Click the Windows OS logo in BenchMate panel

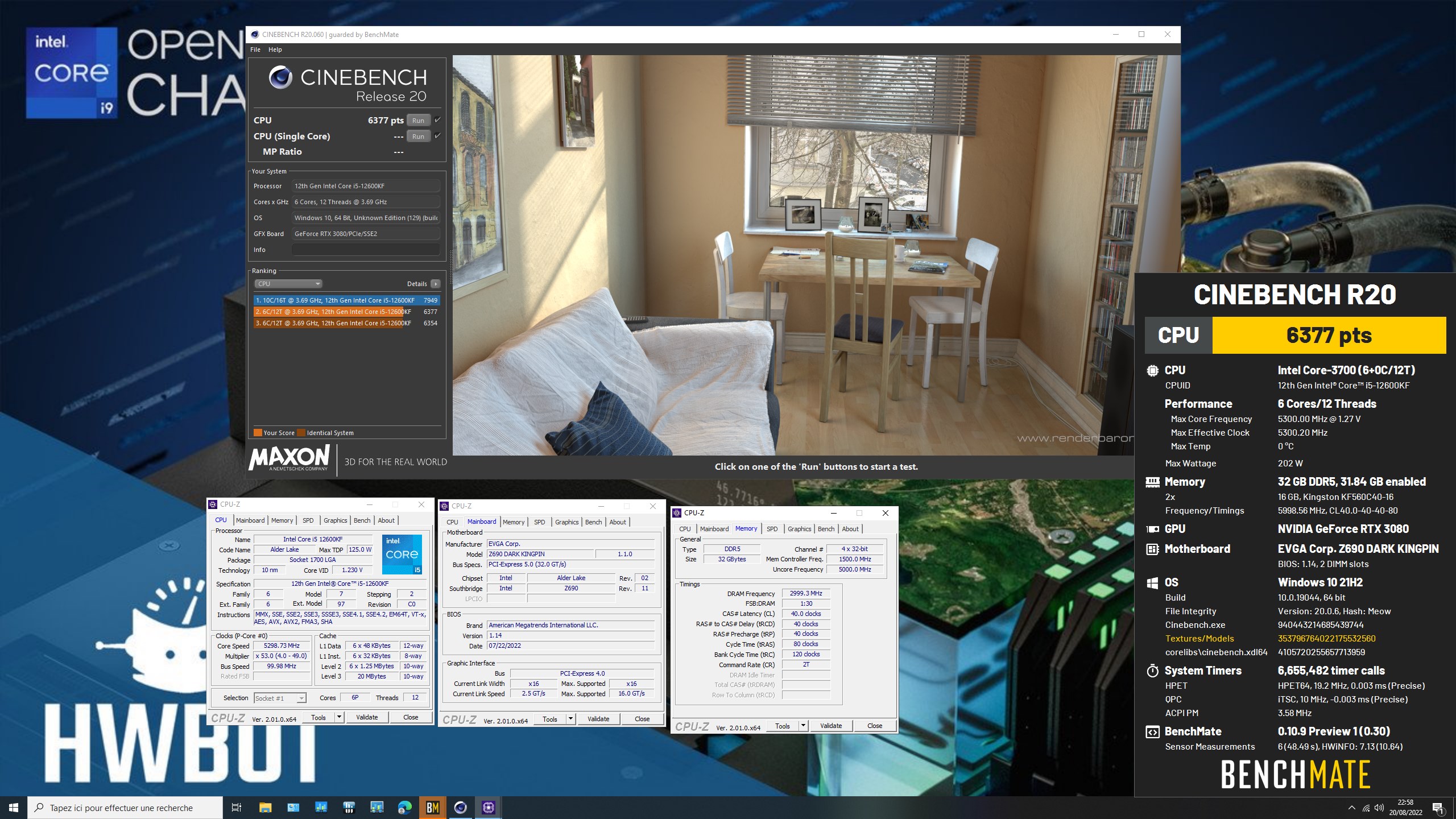click(x=1152, y=583)
